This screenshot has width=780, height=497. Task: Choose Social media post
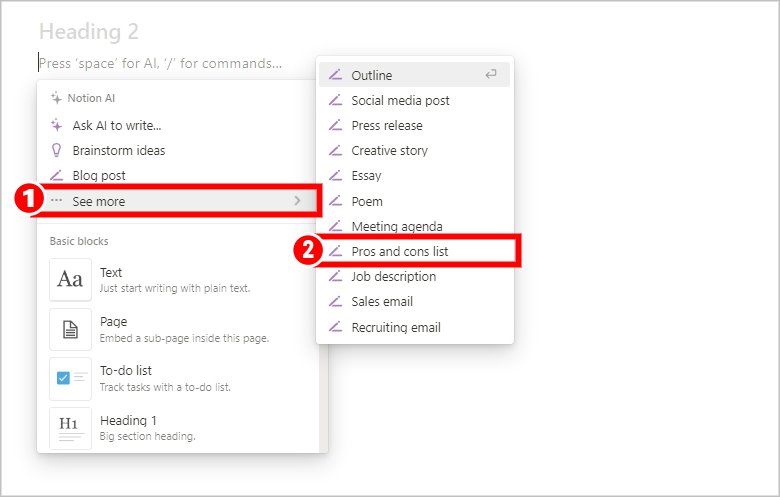(414, 100)
